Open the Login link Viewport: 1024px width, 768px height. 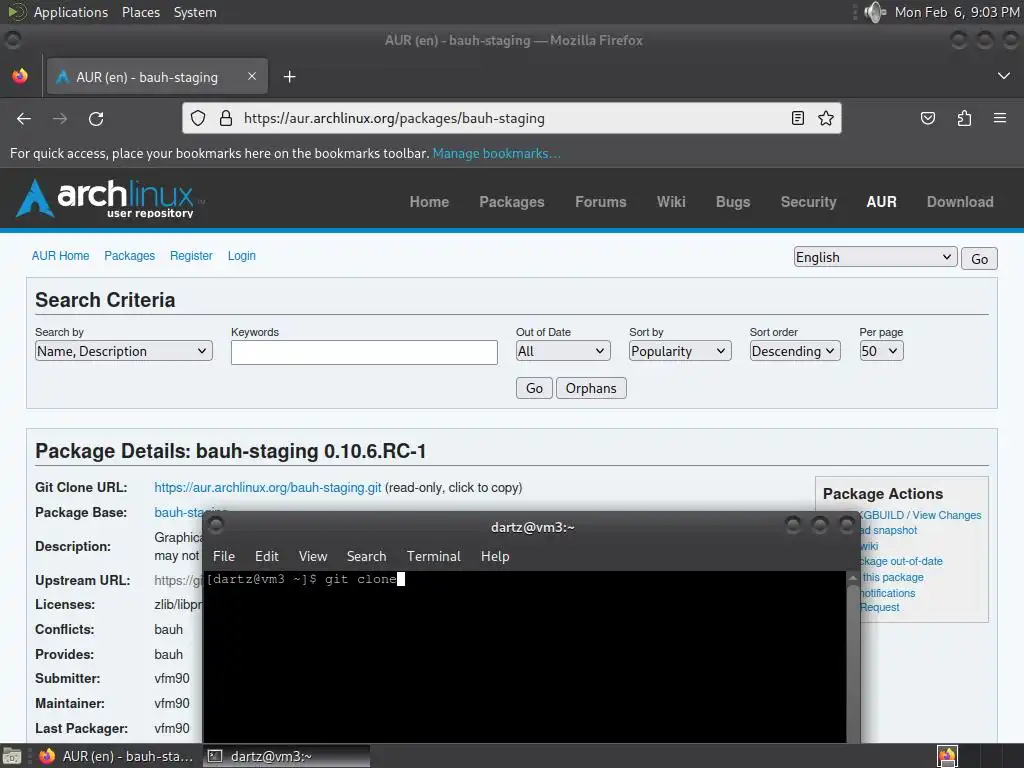(x=242, y=255)
